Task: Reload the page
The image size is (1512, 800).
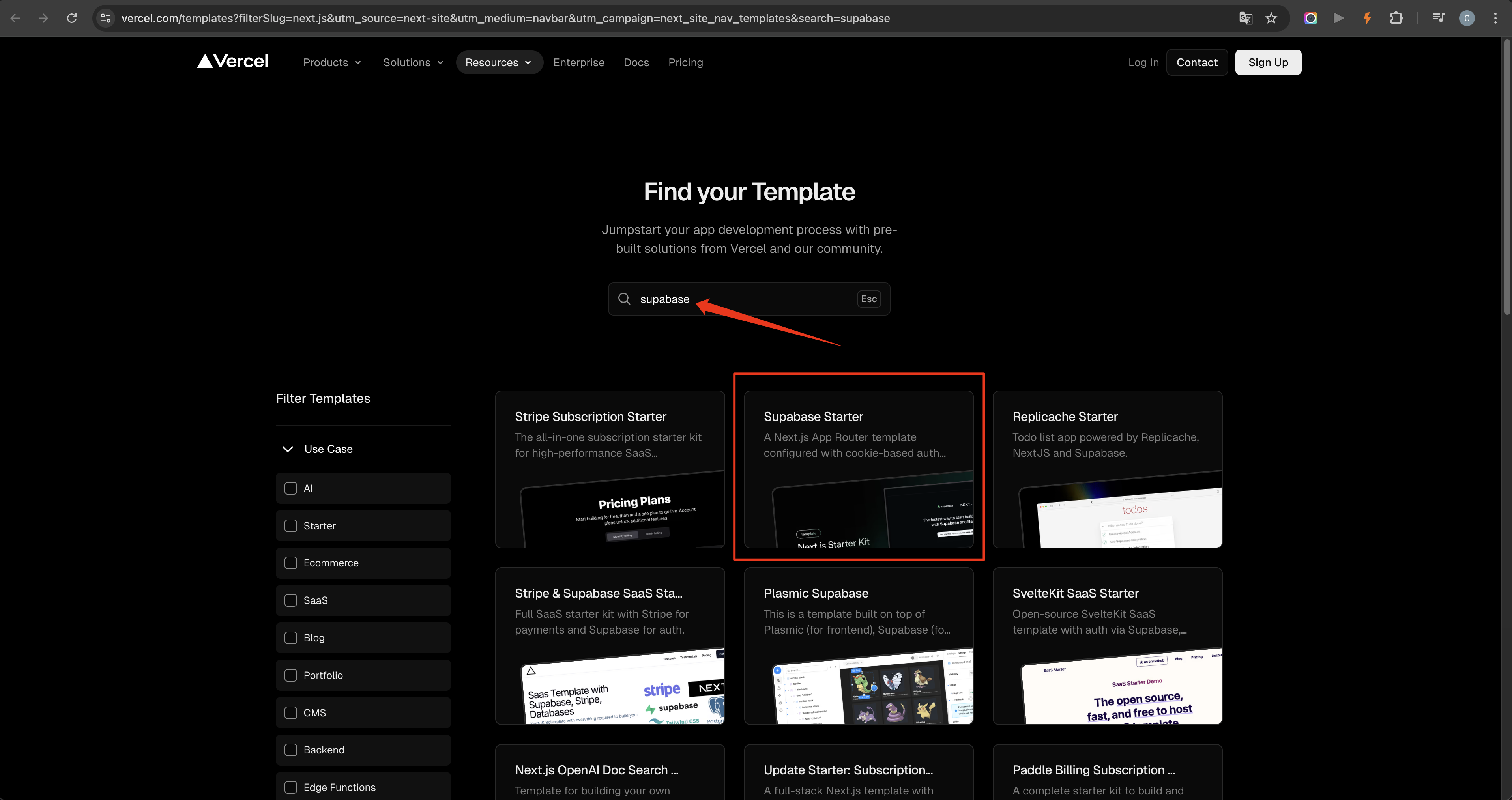Action: 71,18
